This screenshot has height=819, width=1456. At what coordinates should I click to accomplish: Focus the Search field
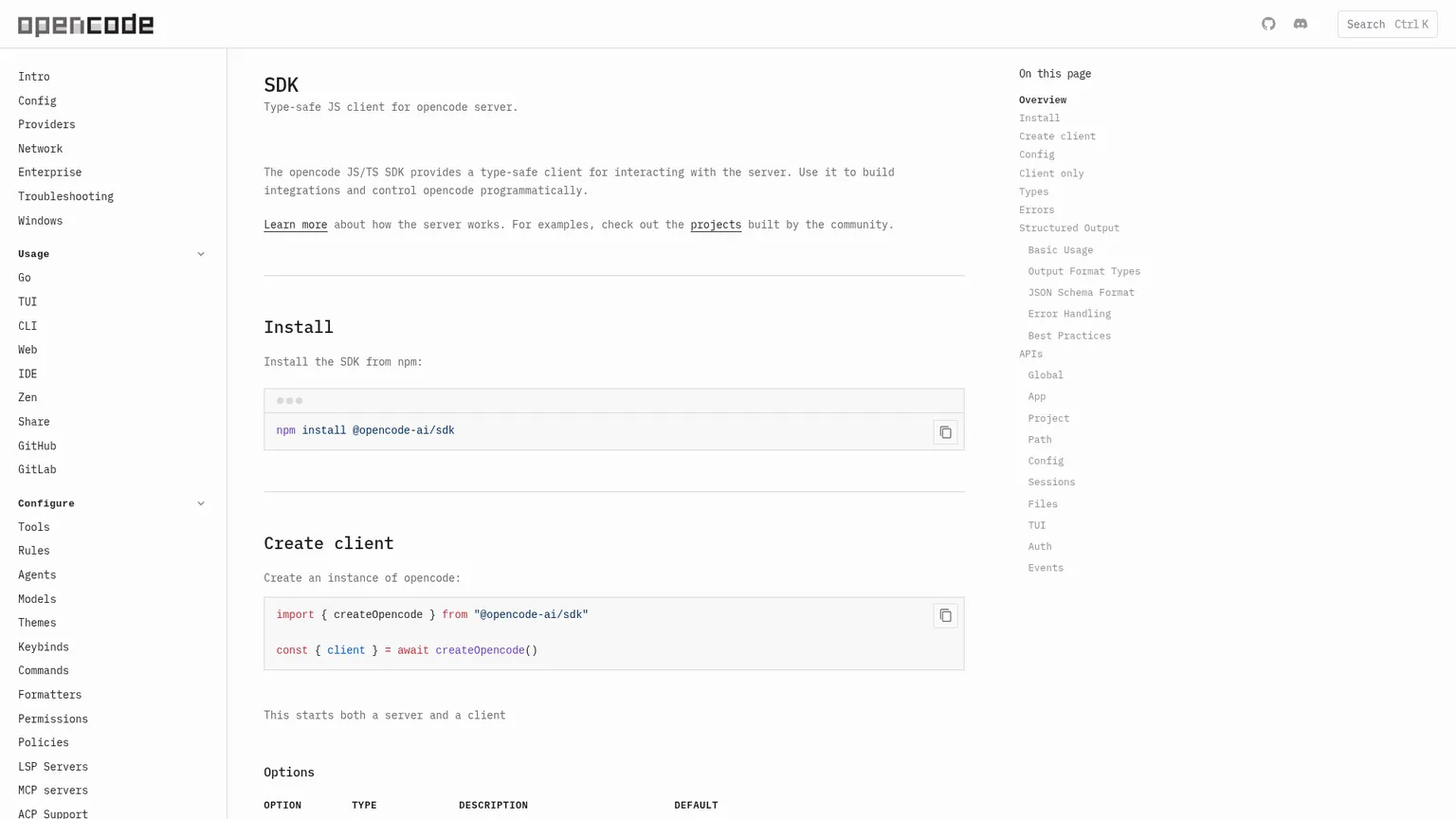[x=1387, y=24]
